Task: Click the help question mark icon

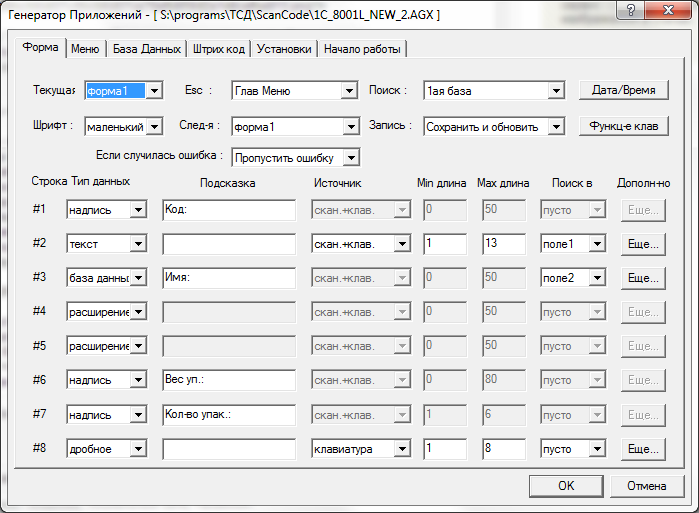Action: (x=630, y=10)
